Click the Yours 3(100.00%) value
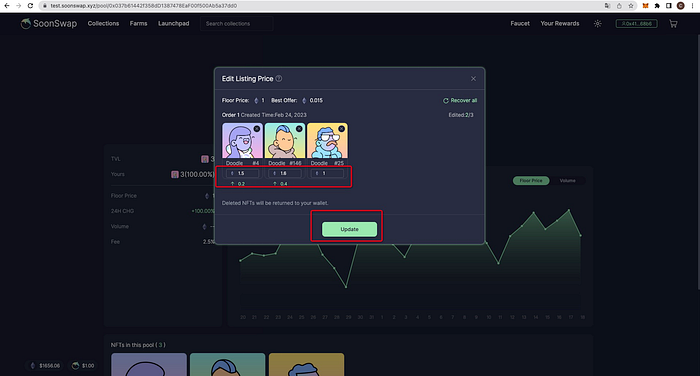Viewport: 700px width, 376px height. click(192, 174)
